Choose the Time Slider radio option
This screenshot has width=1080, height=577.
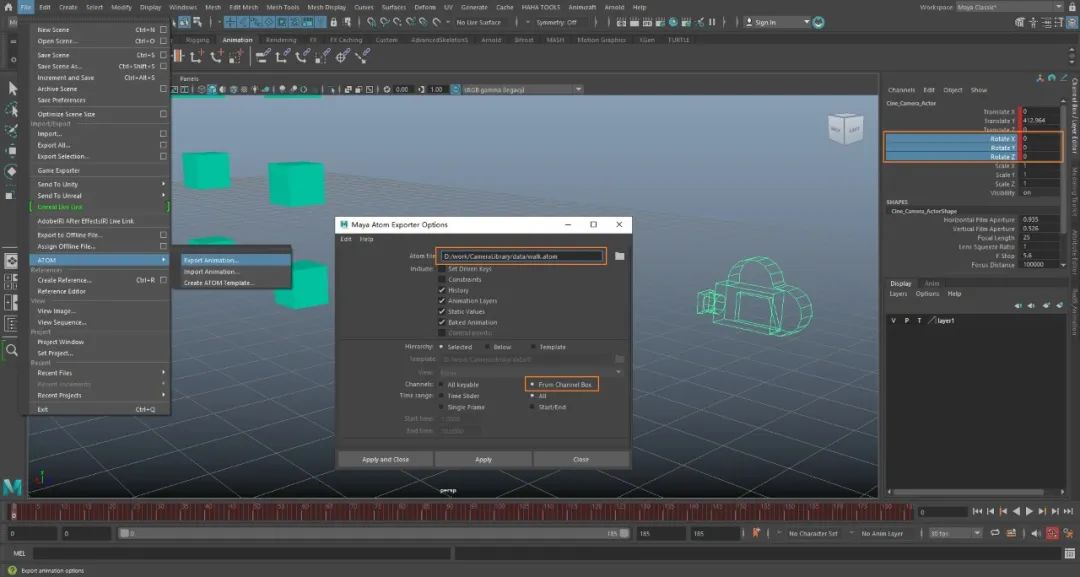442,395
